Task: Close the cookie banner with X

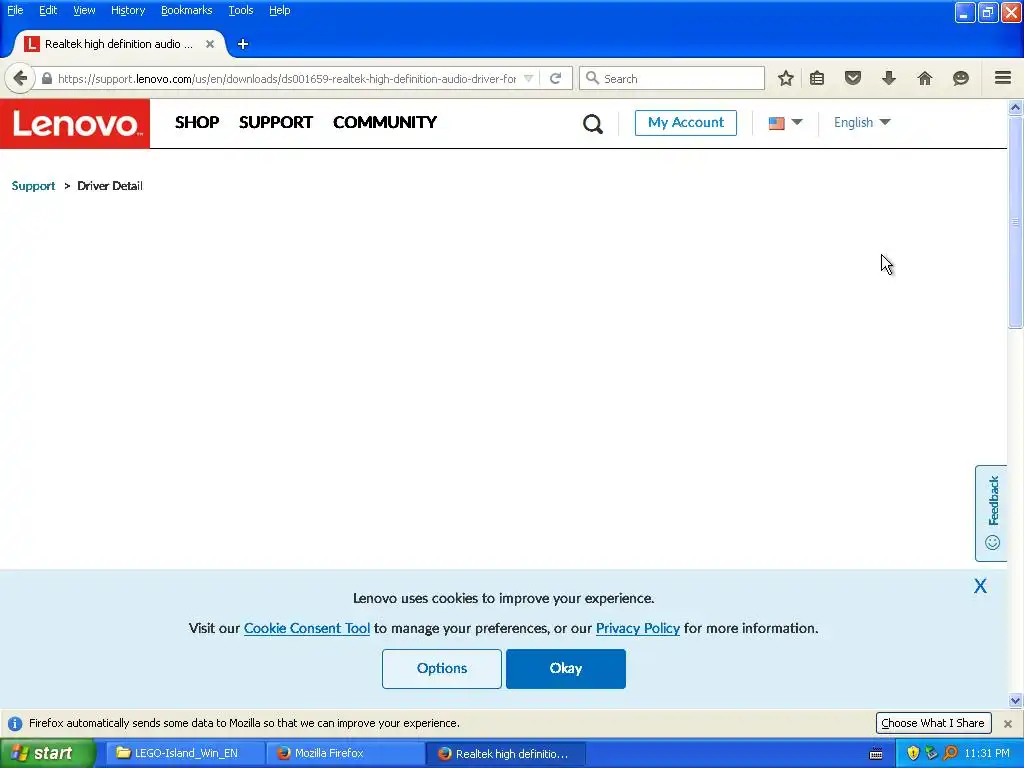Action: [980, 586]
